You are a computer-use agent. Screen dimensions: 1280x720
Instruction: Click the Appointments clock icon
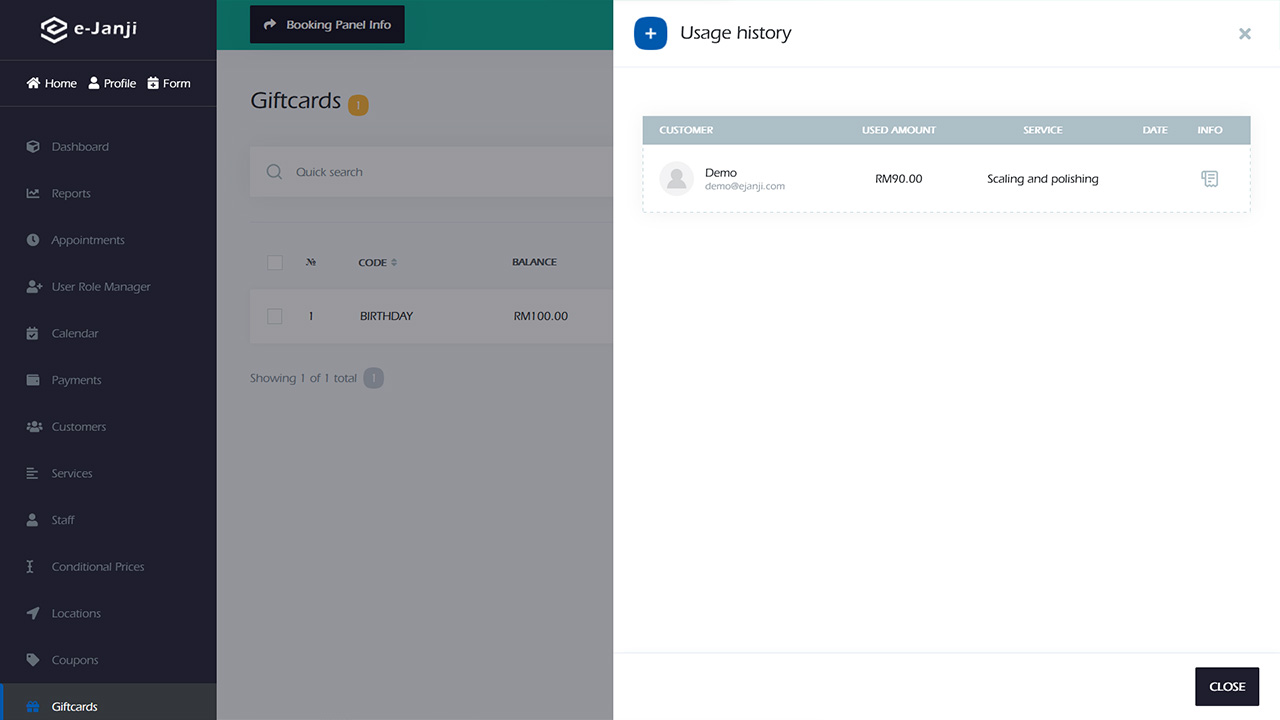(x=33, y=240)
